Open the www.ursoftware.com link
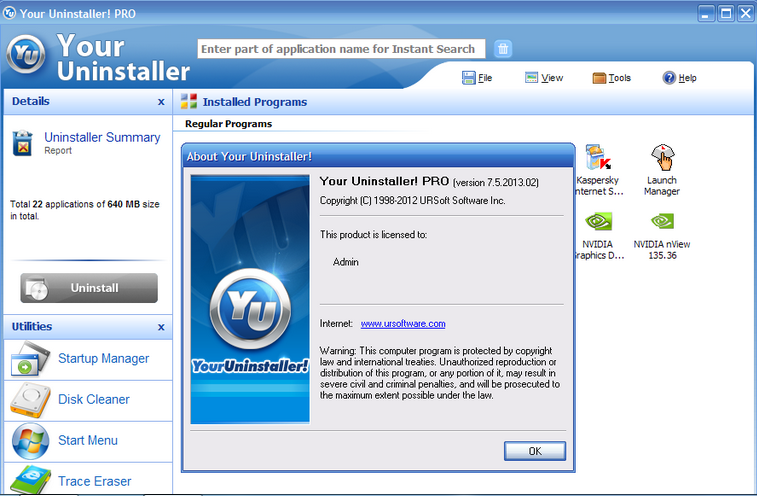 [403, 324]
